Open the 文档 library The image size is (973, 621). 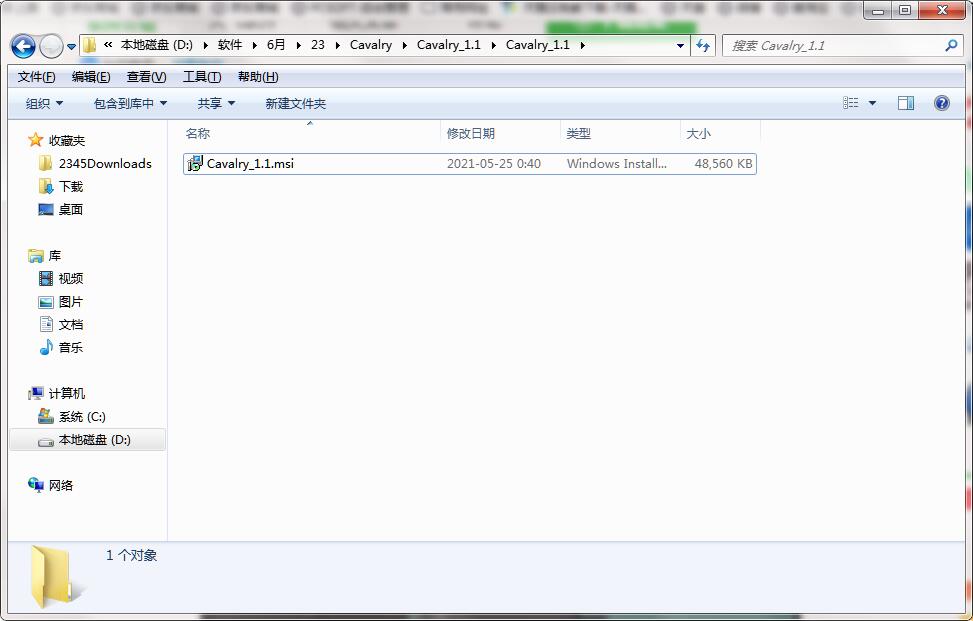71,324
